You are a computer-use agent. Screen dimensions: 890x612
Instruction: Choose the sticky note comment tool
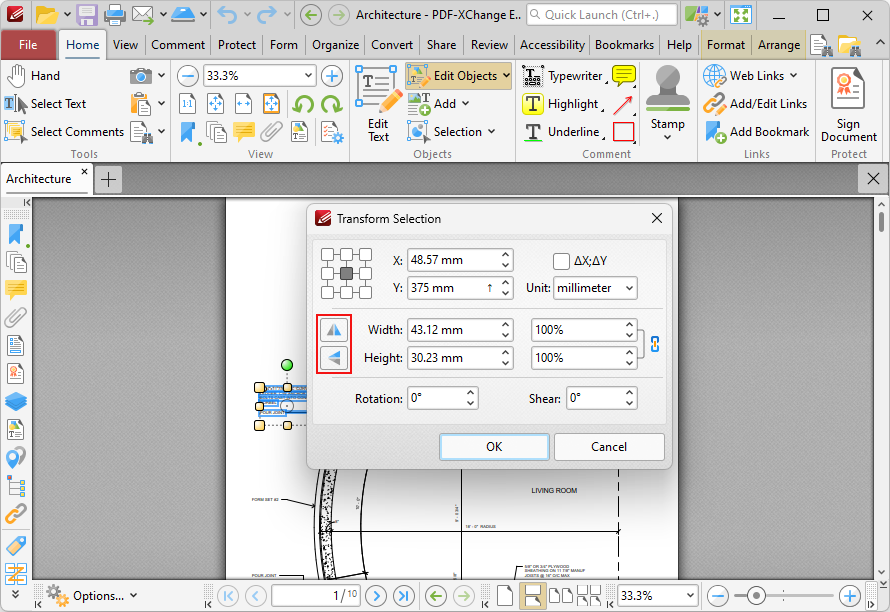coord(623,76)
